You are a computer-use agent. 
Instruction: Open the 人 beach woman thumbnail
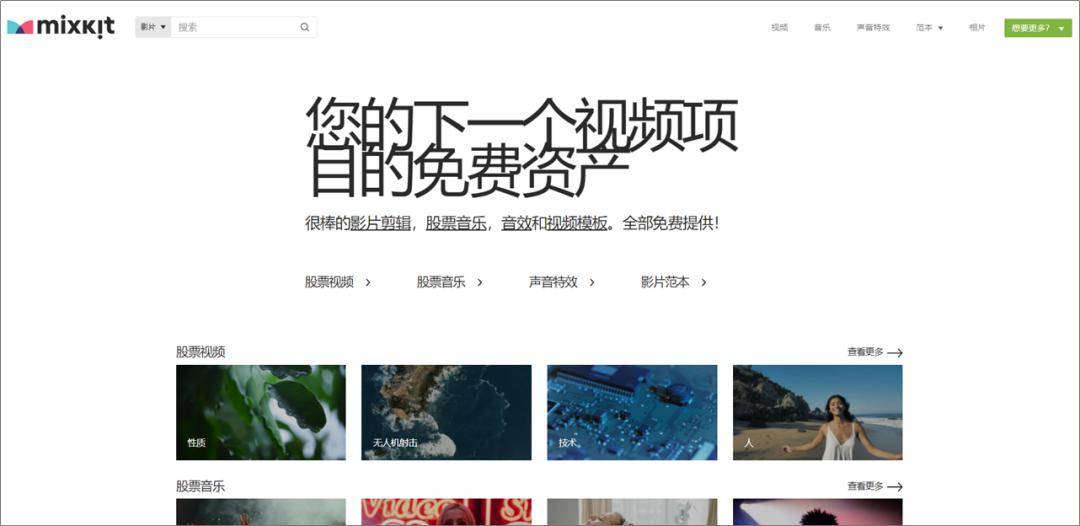(x=818, y=412)
